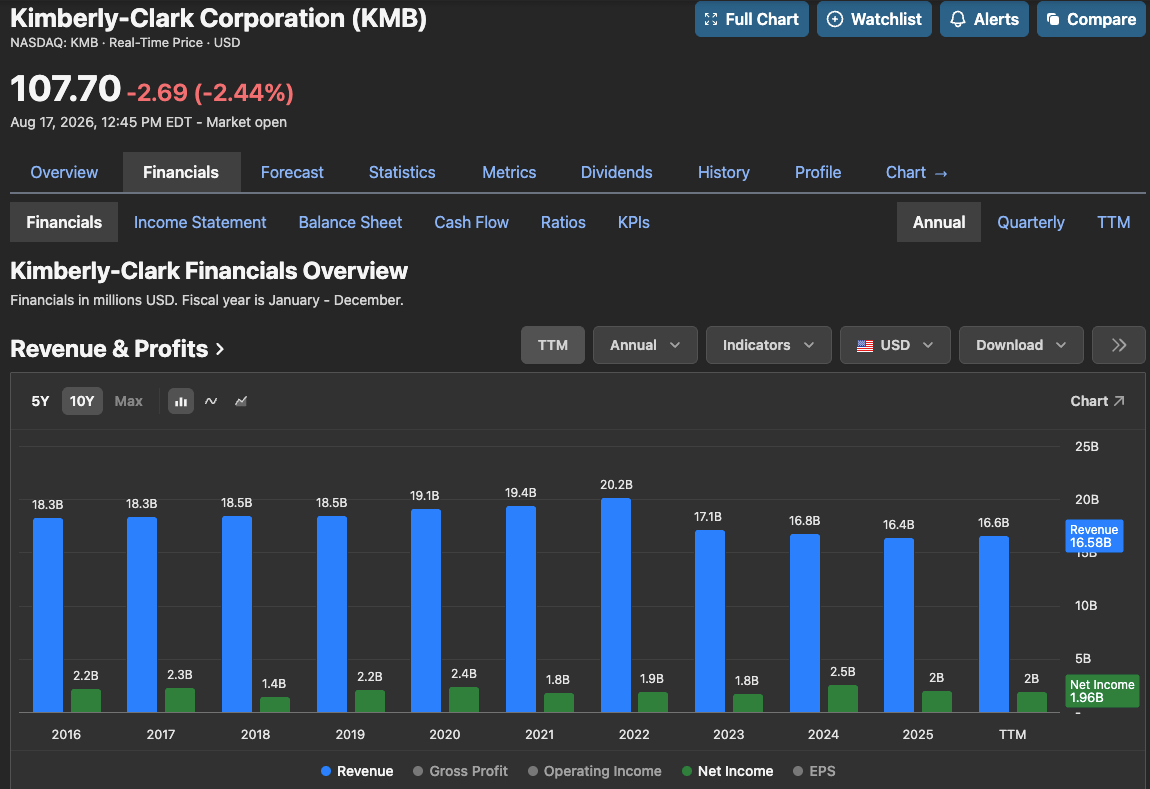Select the area chart view icon
The width and height of the screenshot is (1150, 789).
tap(241, 401)
